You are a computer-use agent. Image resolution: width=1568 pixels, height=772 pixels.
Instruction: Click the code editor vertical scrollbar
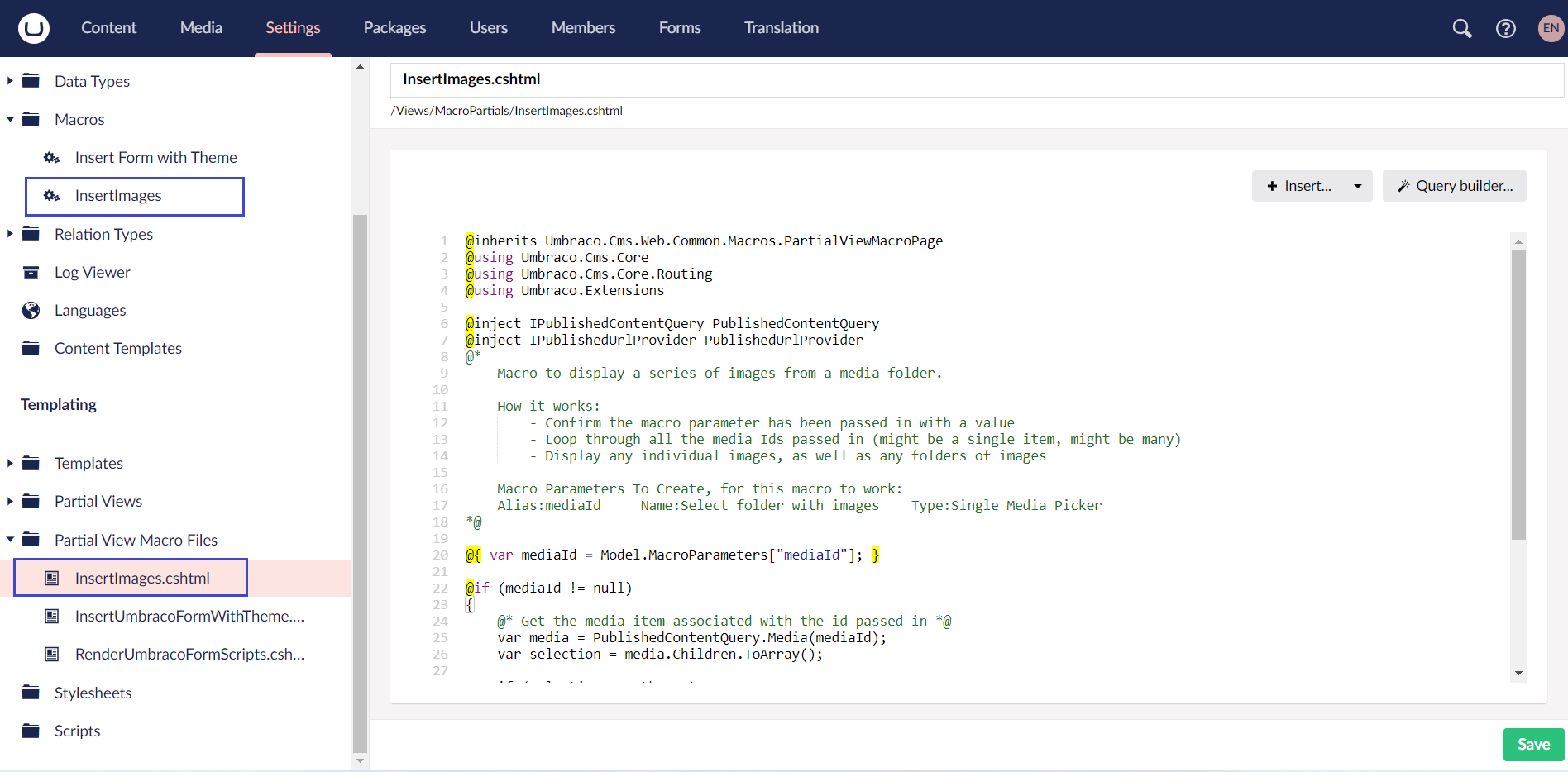pos(1518,395)
